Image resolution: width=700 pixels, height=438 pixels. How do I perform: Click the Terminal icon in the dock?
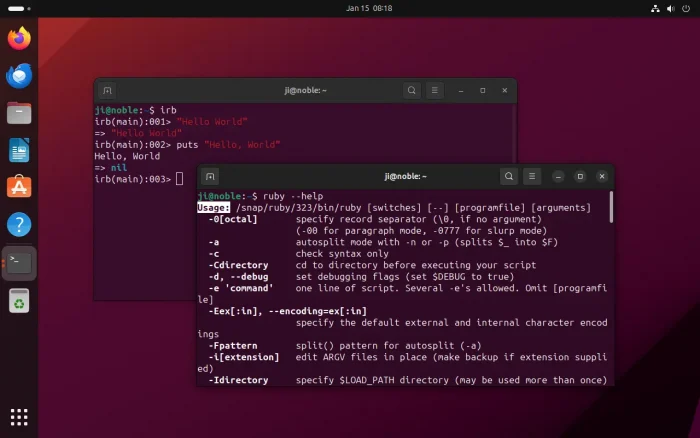click(19, 262)
